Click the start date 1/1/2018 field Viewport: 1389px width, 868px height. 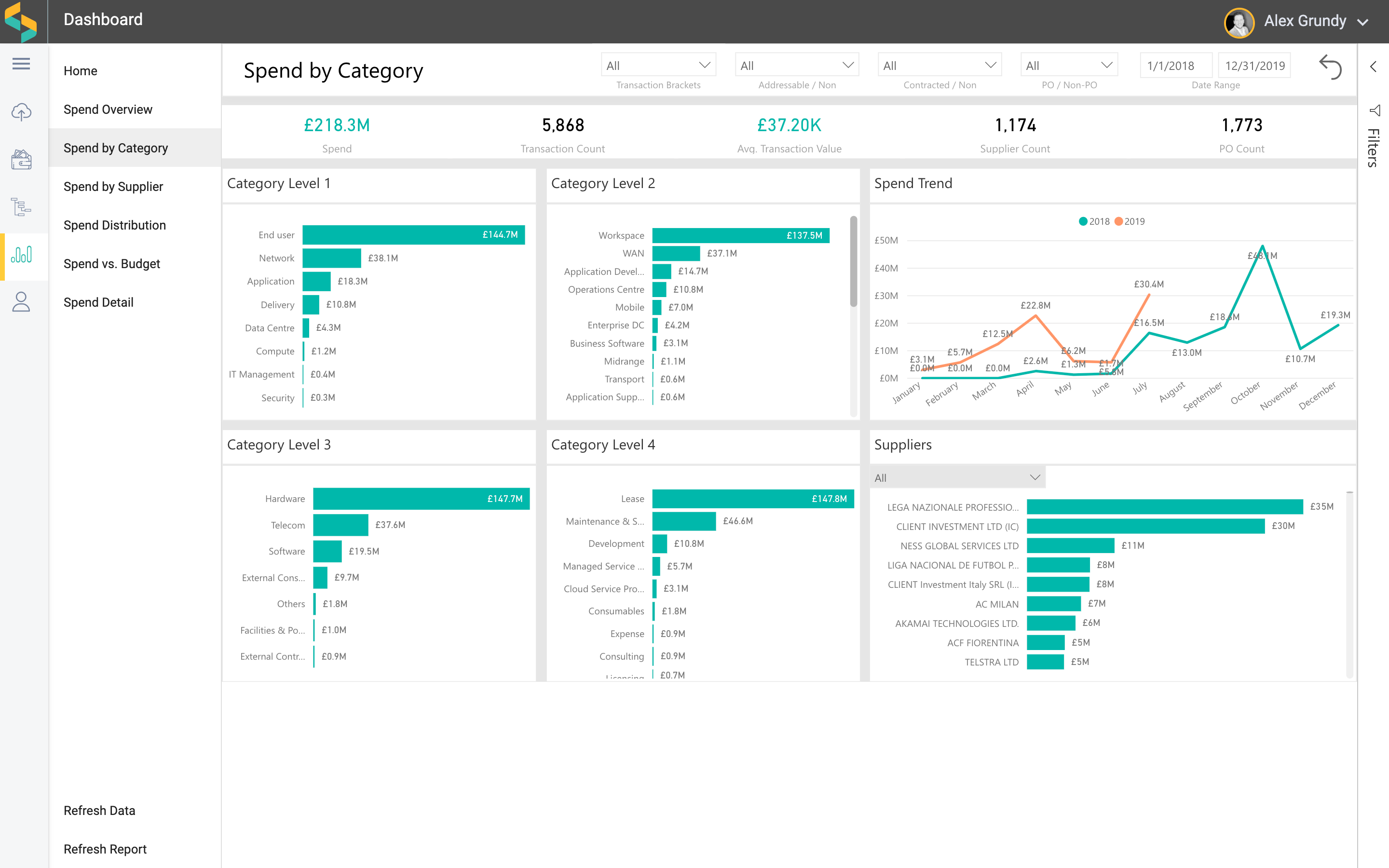[1175, 66]
